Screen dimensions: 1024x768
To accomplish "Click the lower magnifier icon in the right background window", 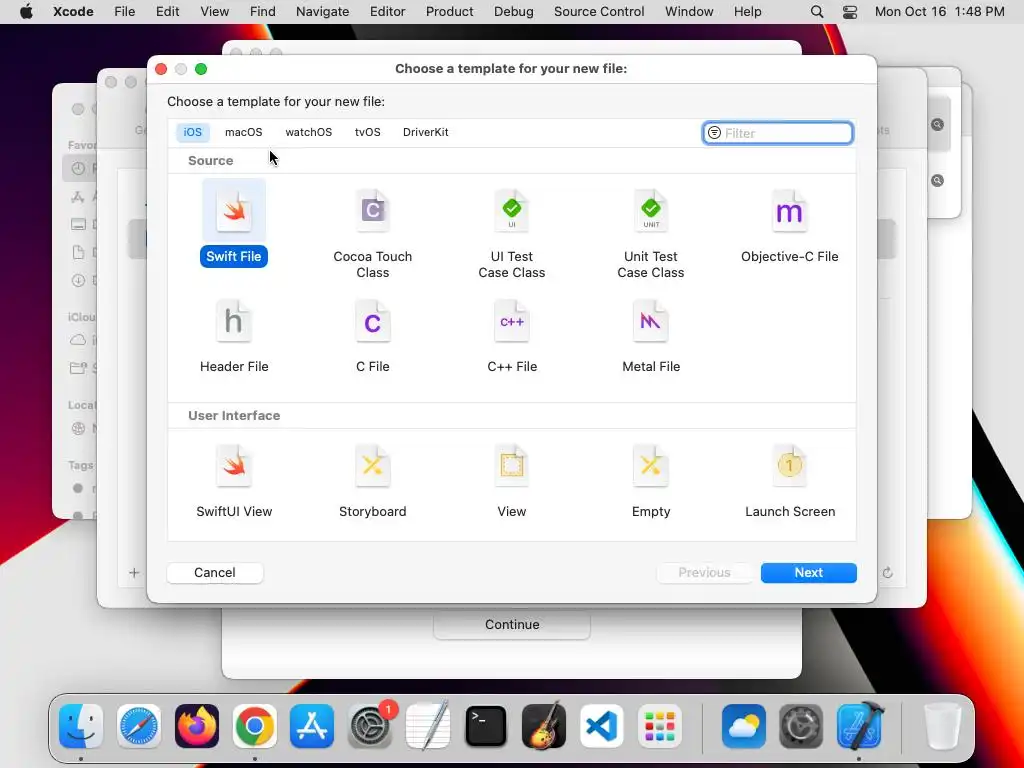I will click(x=937, y=180).
